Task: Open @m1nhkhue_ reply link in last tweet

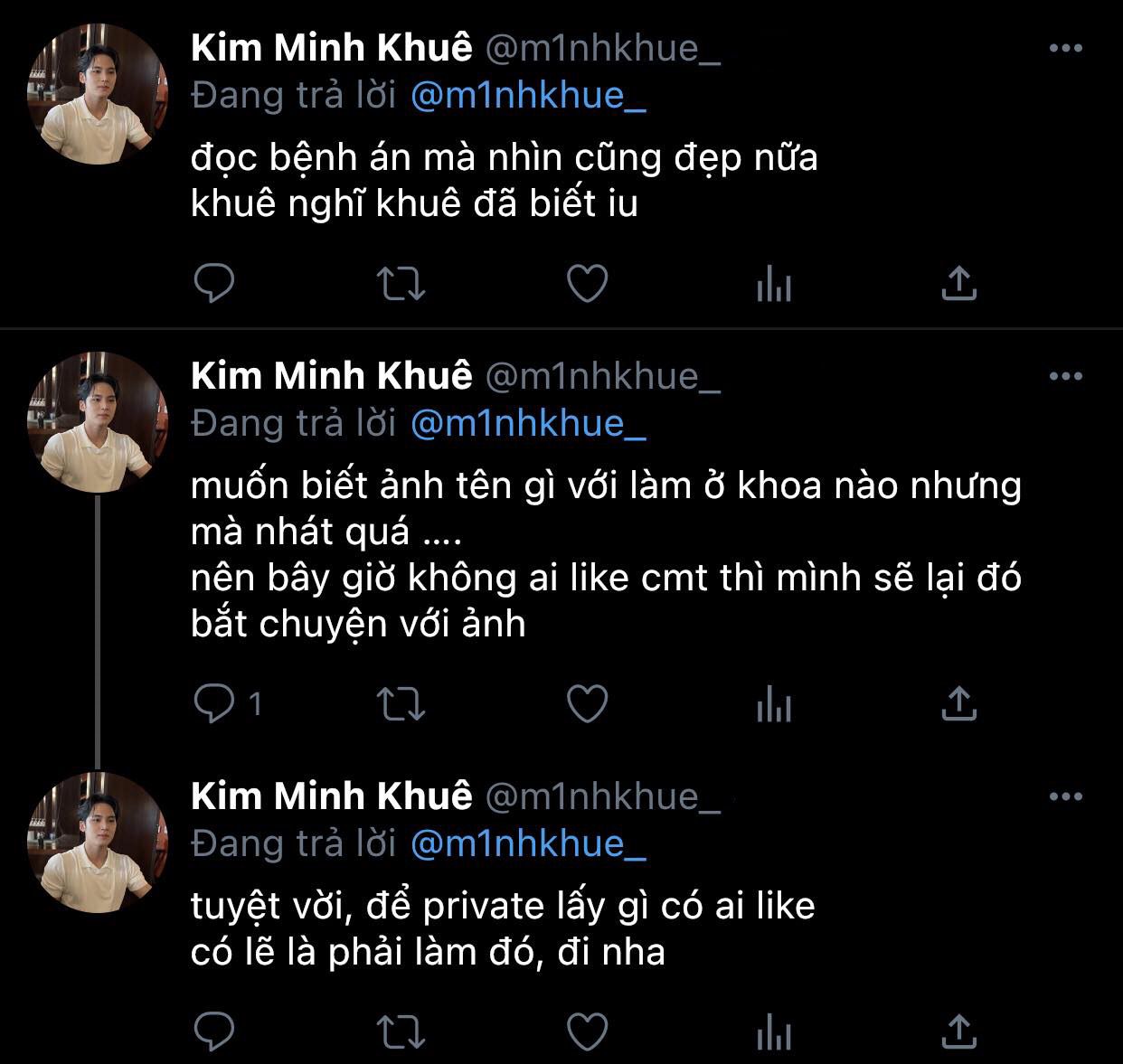Action: [x=528, y=843]
